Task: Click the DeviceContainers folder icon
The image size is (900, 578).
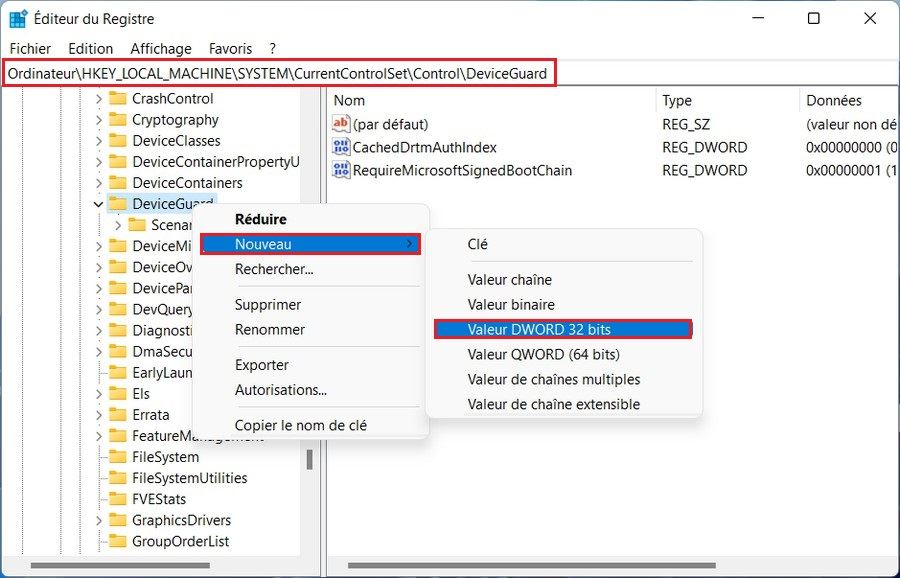Action: point(118,183)
